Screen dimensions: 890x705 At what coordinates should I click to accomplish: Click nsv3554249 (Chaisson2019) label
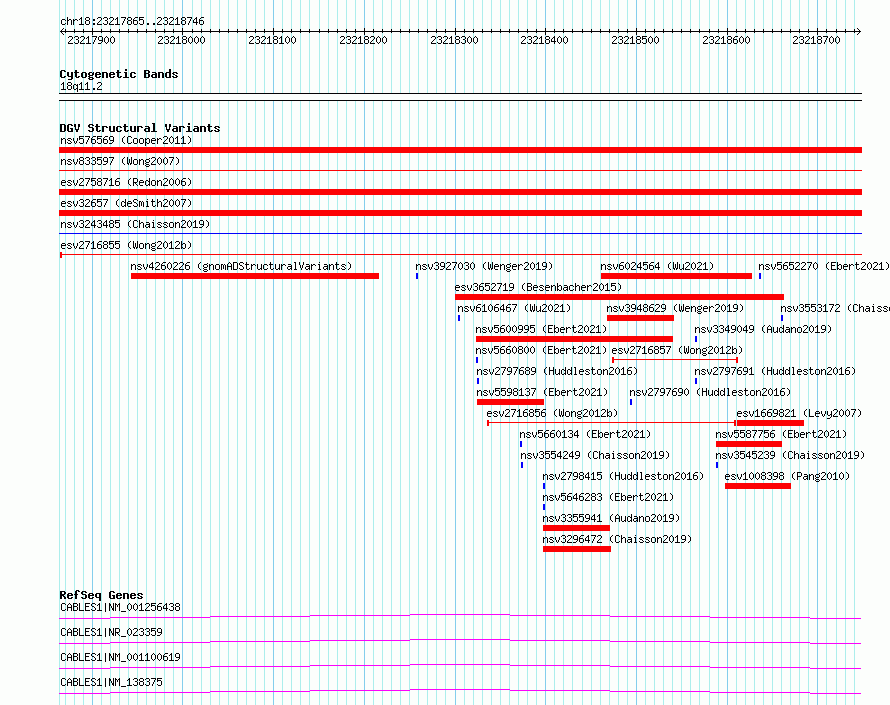[x=595, y=455]
